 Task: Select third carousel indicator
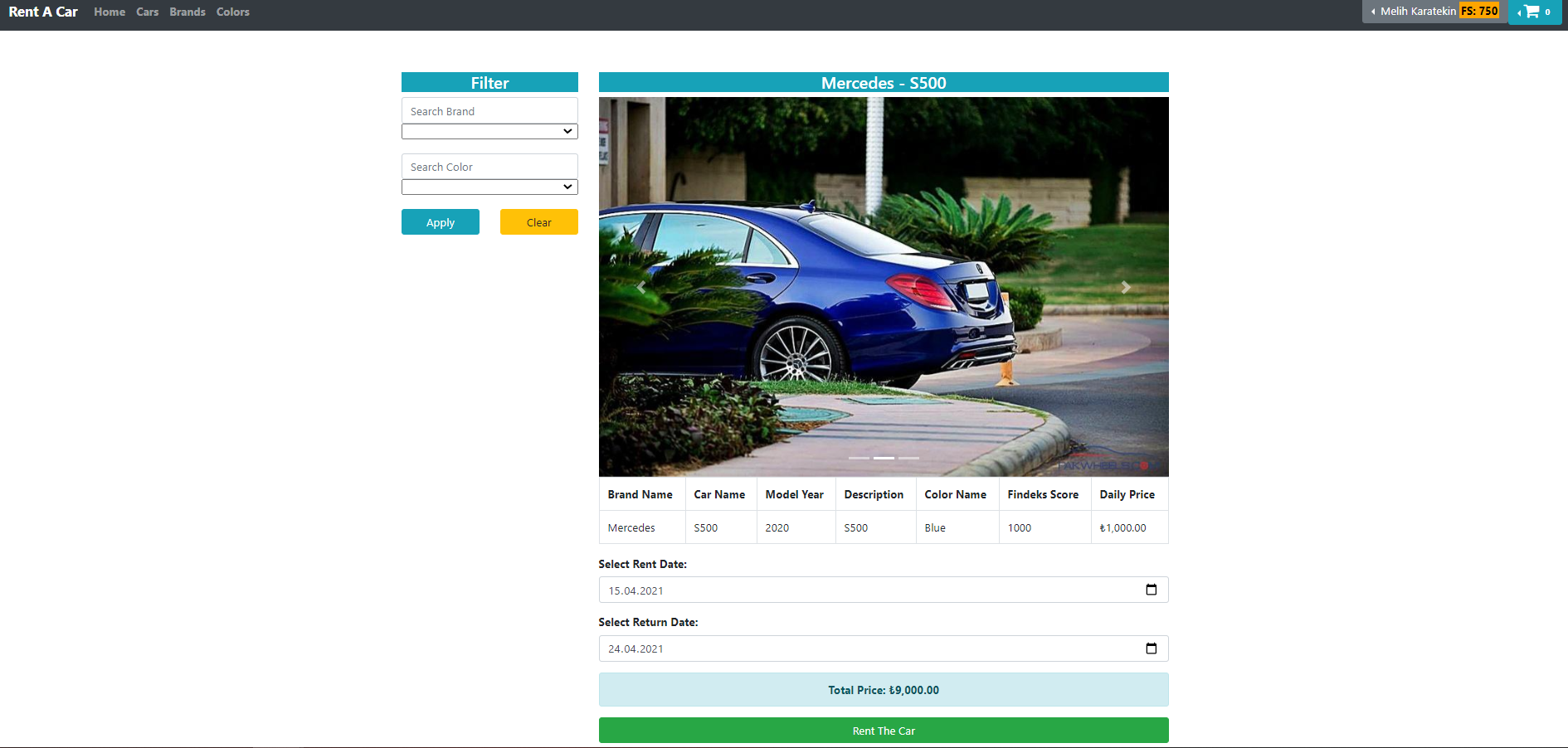908,458
